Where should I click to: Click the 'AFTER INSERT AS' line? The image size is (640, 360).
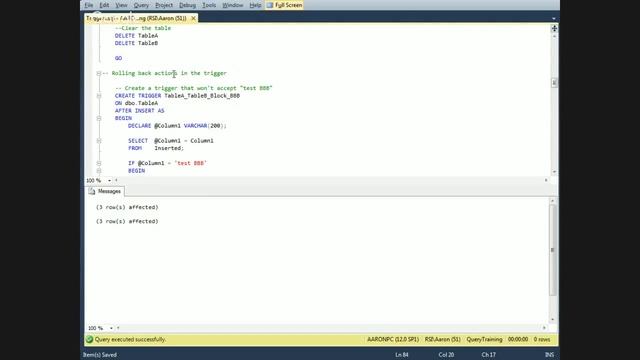point(140,111)
